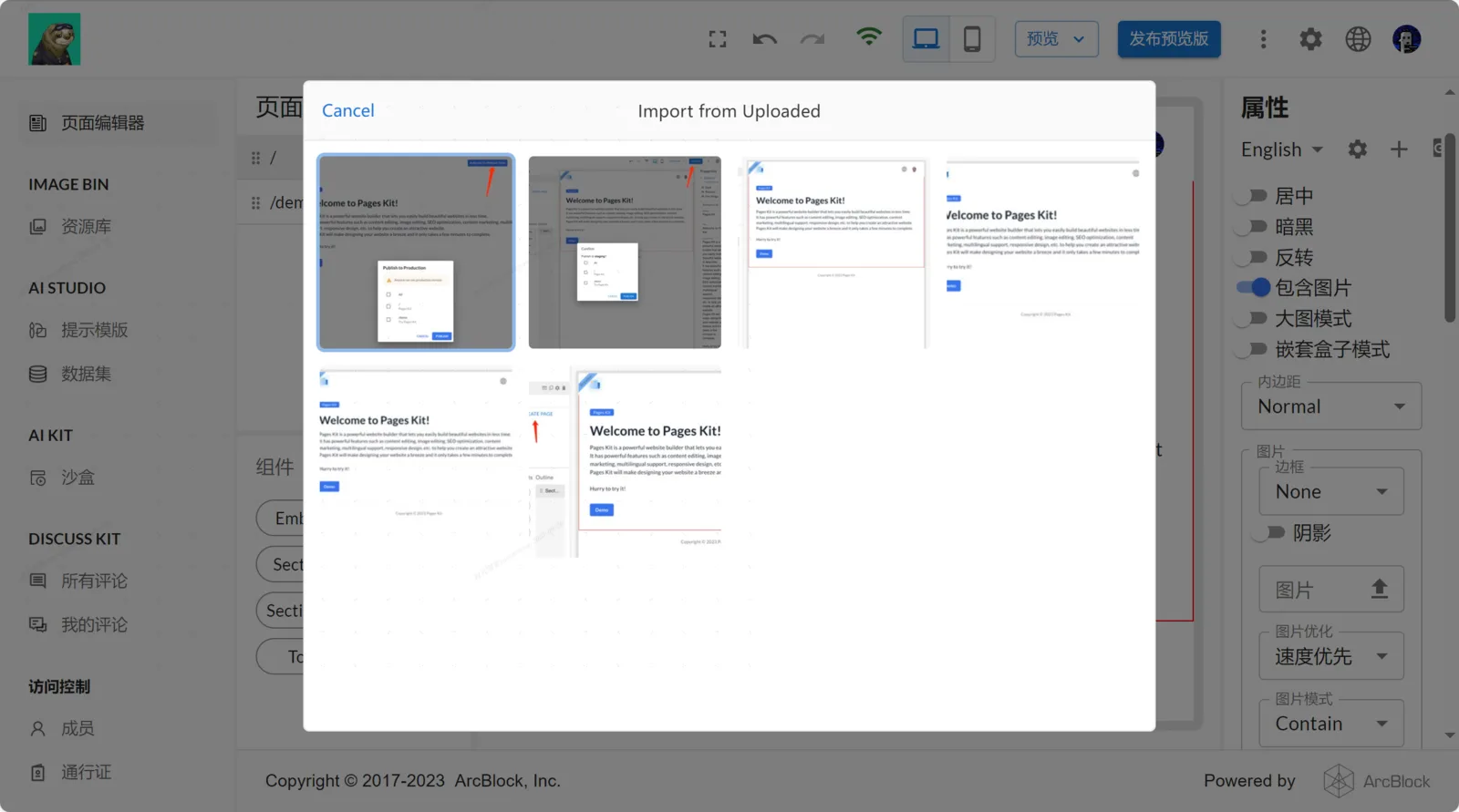
Task: Open 通行证 in the sidebar
Action: pyautogui.click(x=119, y=772)
